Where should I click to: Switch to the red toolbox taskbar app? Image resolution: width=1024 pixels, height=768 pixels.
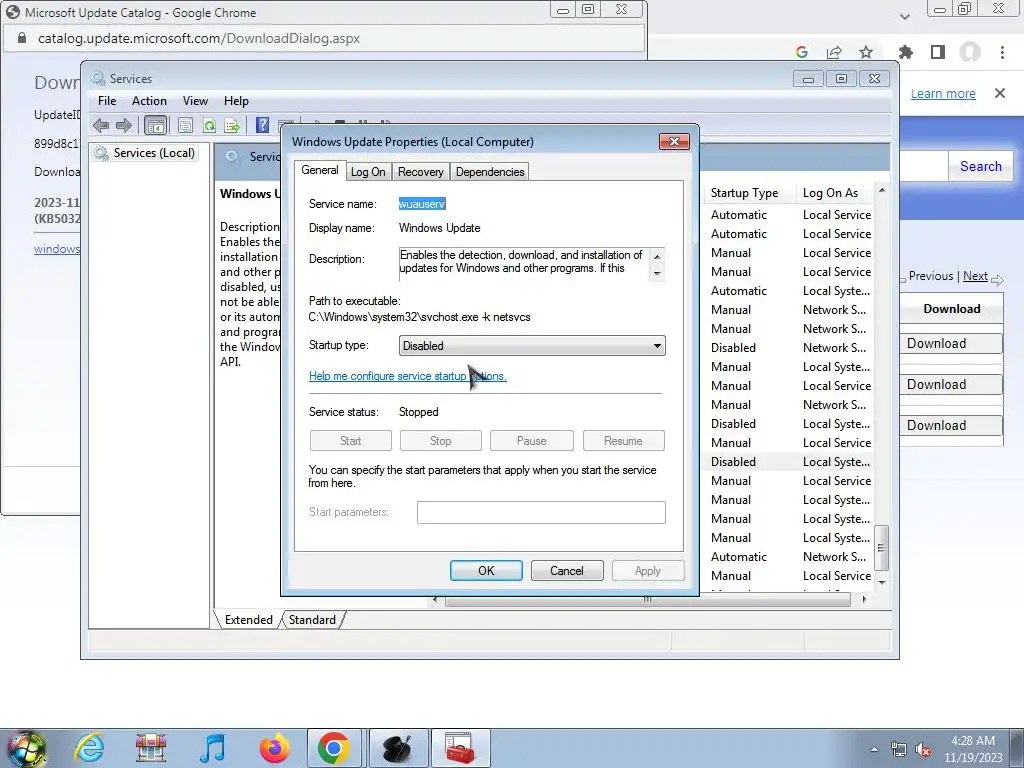(460, 748)
